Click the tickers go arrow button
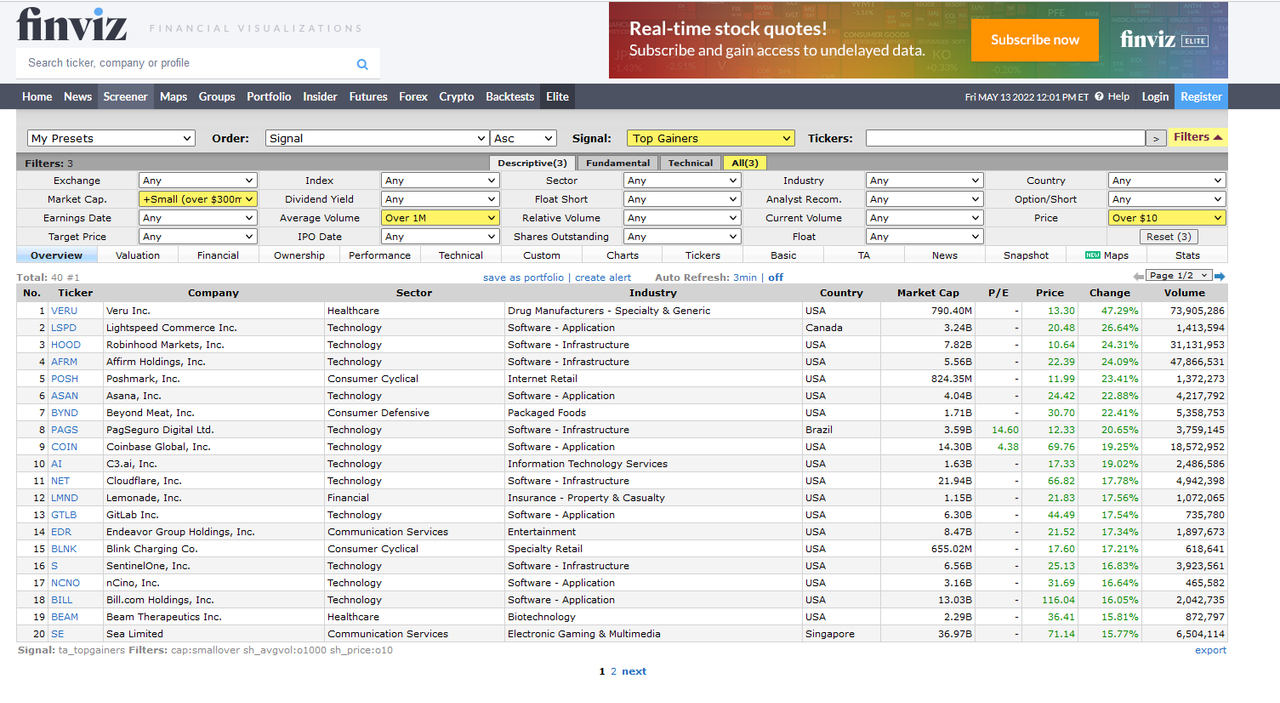 (1156, 138)
